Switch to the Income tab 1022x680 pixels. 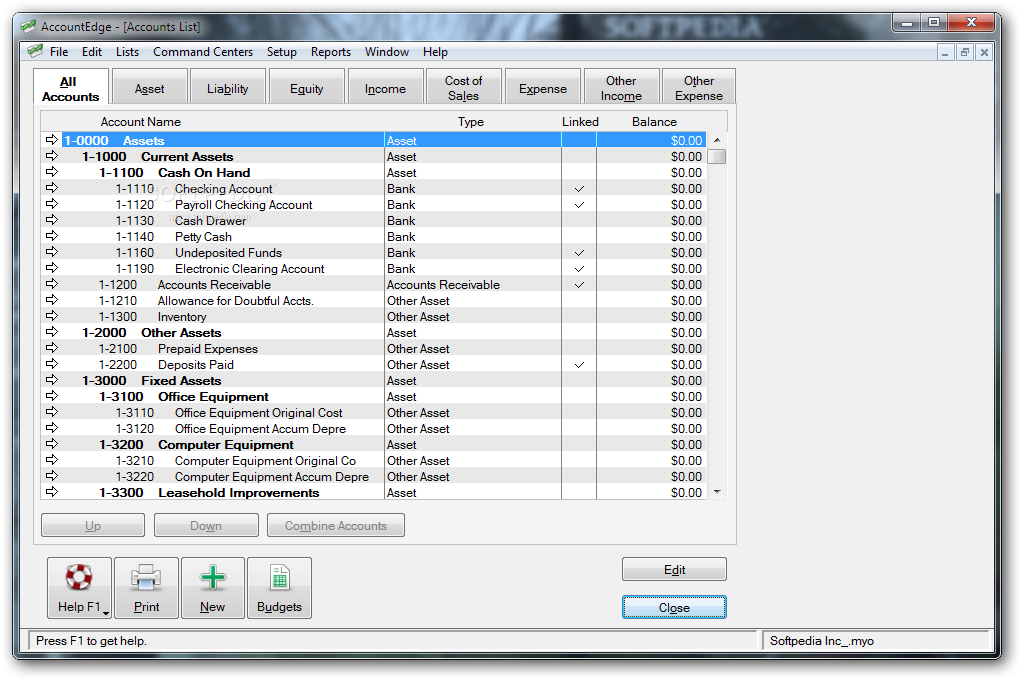tap(385, 88)
